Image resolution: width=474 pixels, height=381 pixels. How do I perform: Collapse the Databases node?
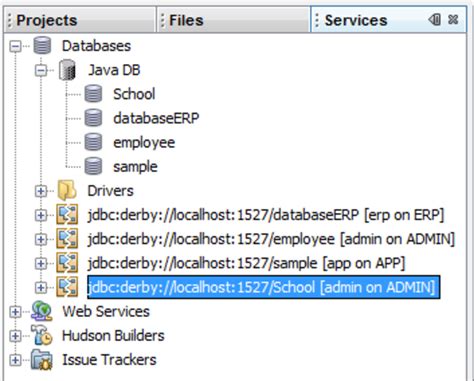[15, 46]
